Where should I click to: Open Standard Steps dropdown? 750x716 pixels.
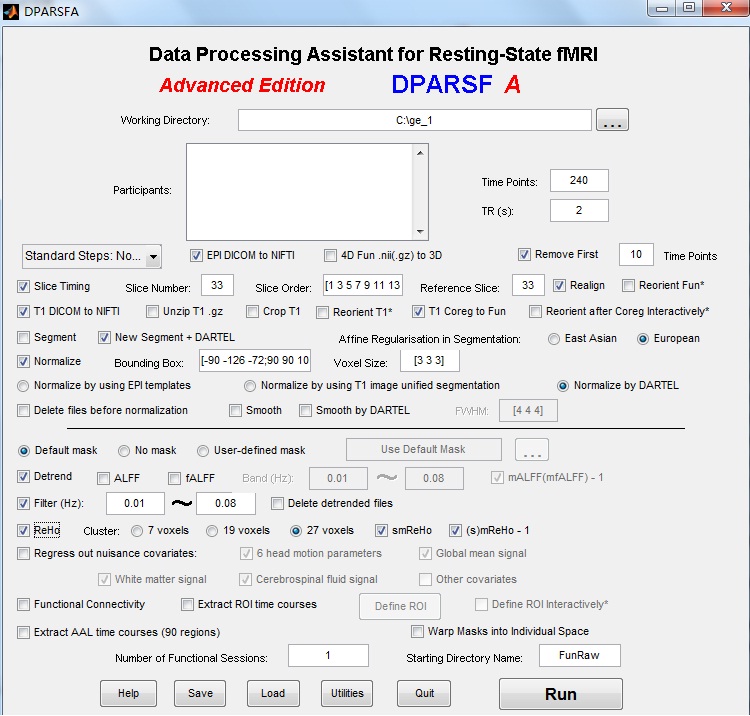[91, 256]
